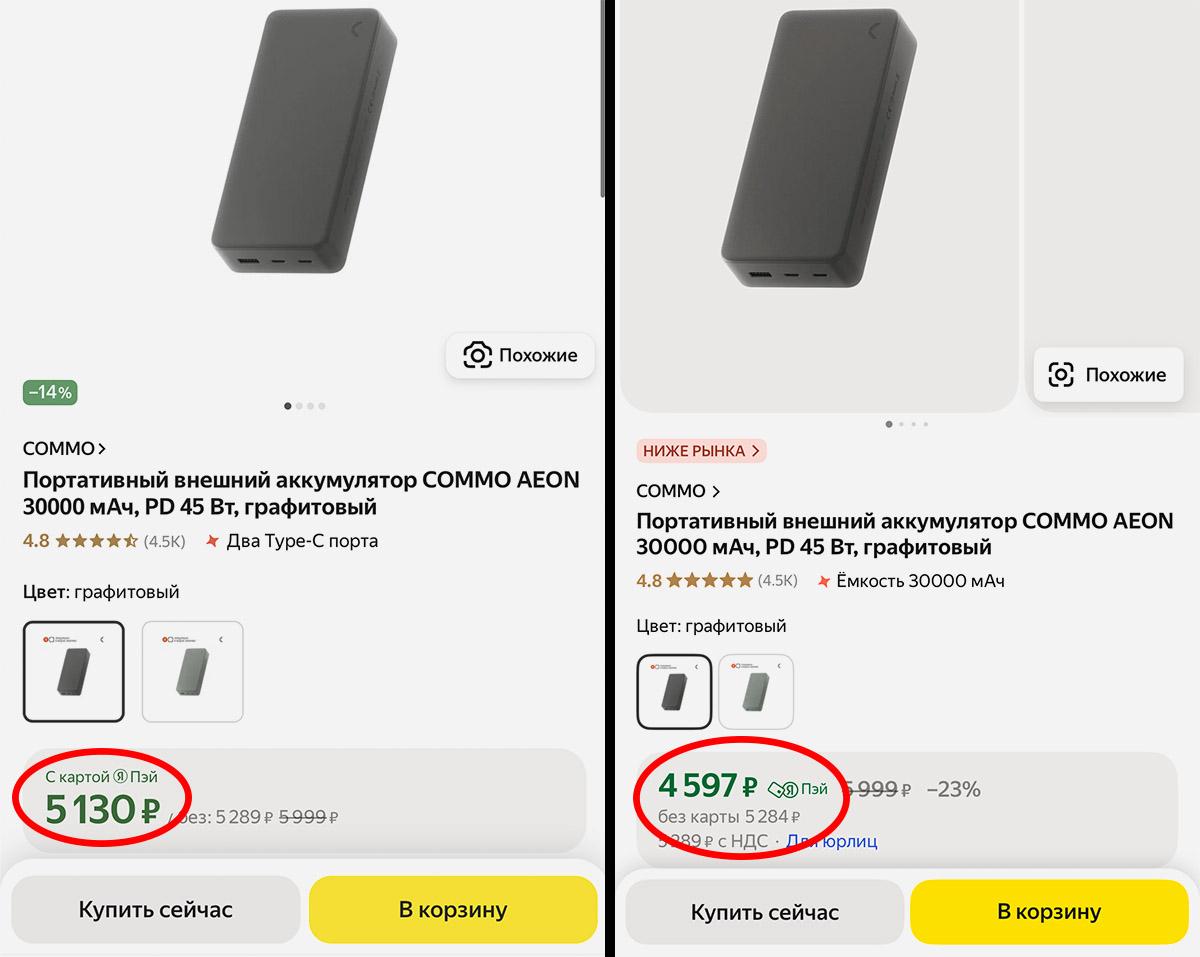The width and height of the screenshot is (1200, 957).
Task: Click the red star icon beside Ёмкость 30000 мАч
Action: point(823,581)
